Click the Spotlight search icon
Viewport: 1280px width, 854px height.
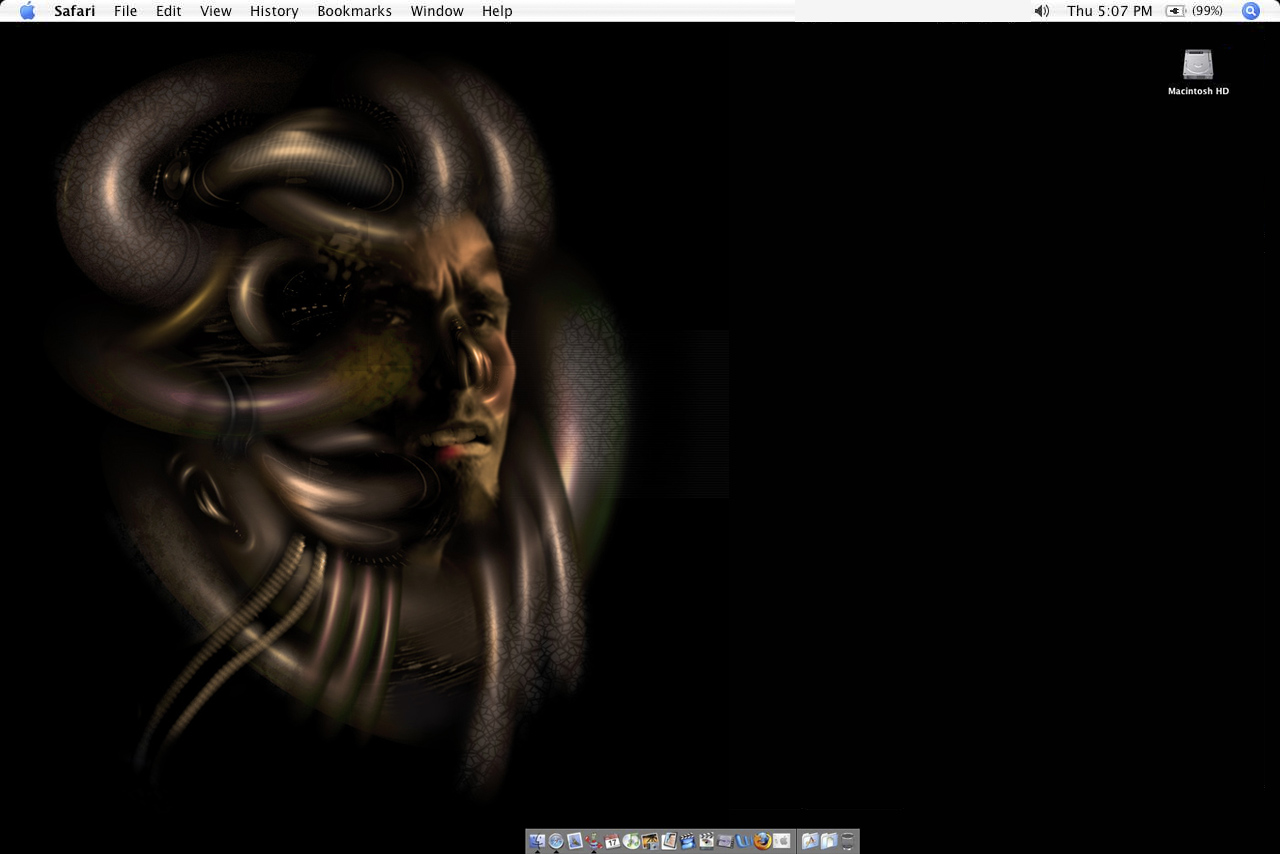1250,11
